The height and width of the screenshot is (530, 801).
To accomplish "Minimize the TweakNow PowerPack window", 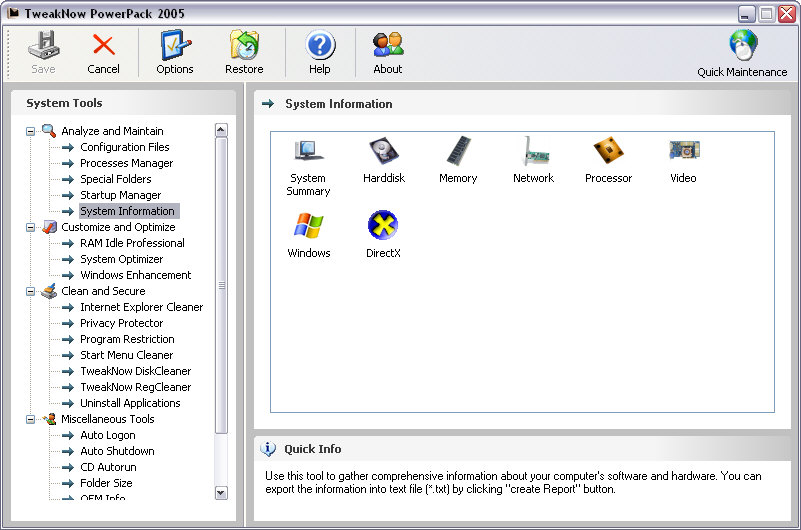I will pos(746,14).
